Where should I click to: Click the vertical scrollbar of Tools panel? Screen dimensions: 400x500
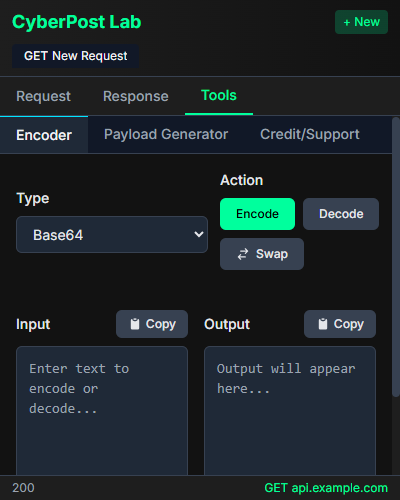[396, 257]
